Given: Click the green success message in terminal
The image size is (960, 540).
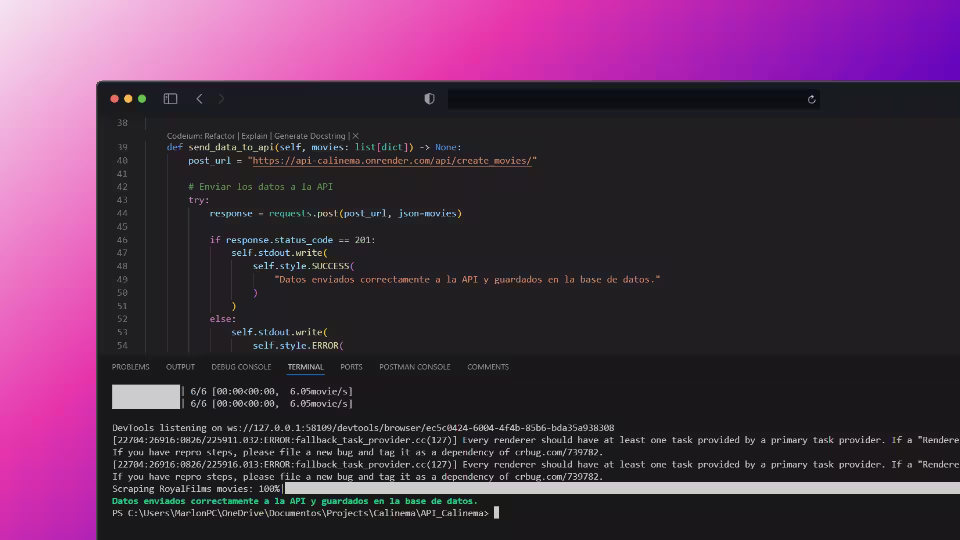Looking at the screenshot, I should pyautogui.click(x=294, y=501).
